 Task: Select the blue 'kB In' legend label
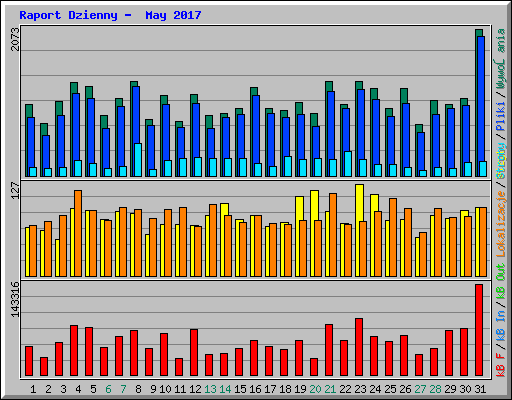tap(501, 326)
